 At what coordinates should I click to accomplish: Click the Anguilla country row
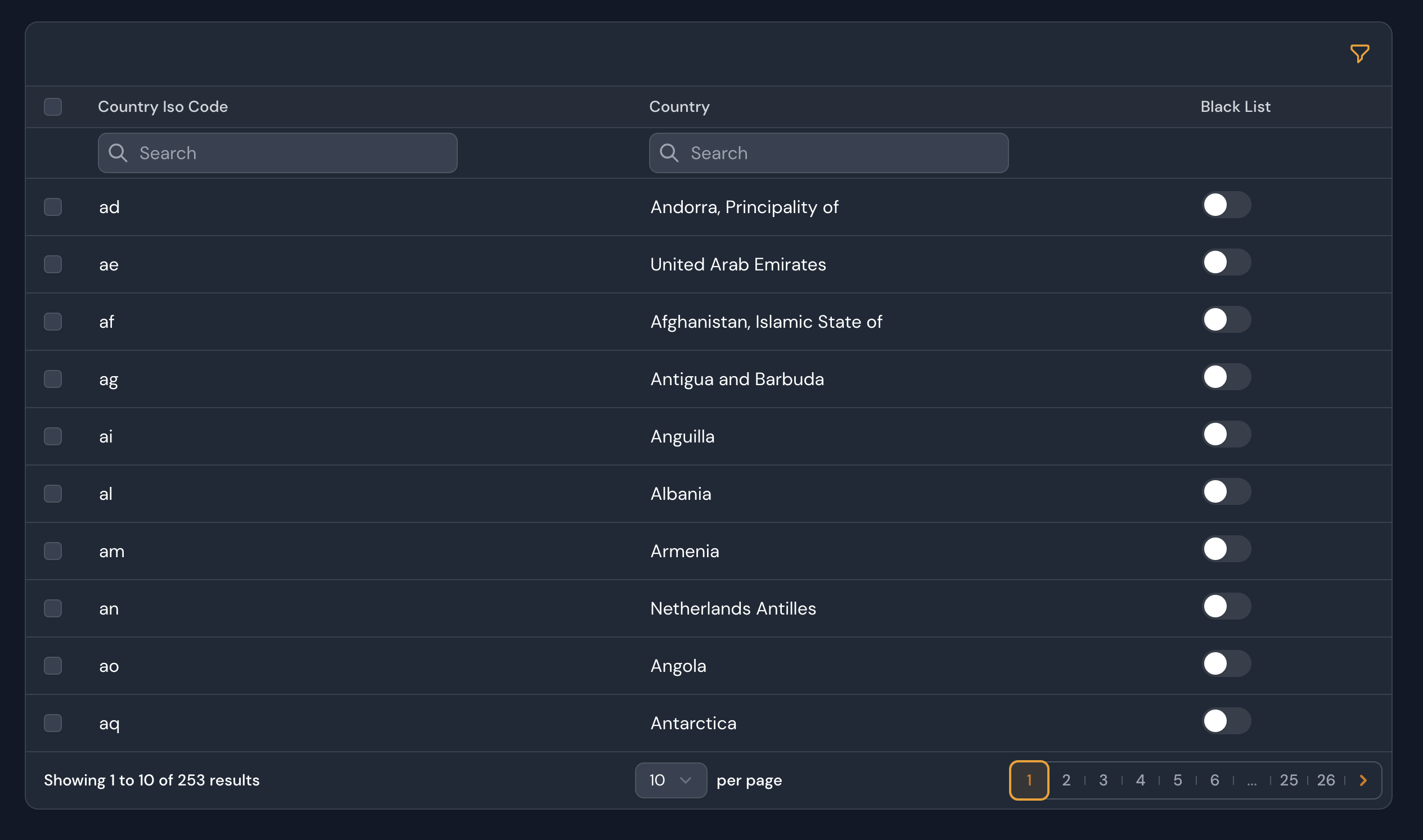[682, 436]
